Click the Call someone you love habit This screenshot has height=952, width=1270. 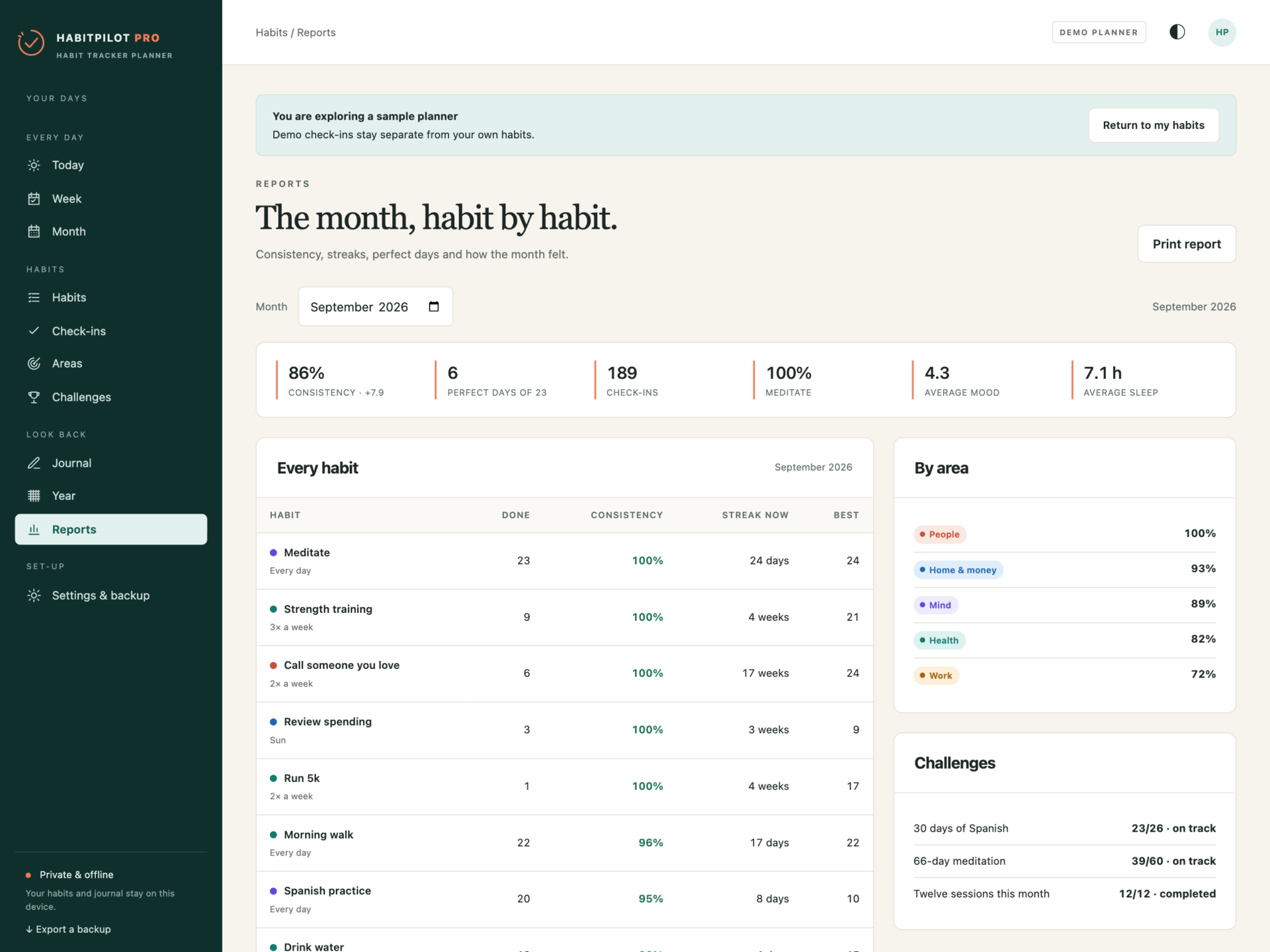(x=341, y=665)
